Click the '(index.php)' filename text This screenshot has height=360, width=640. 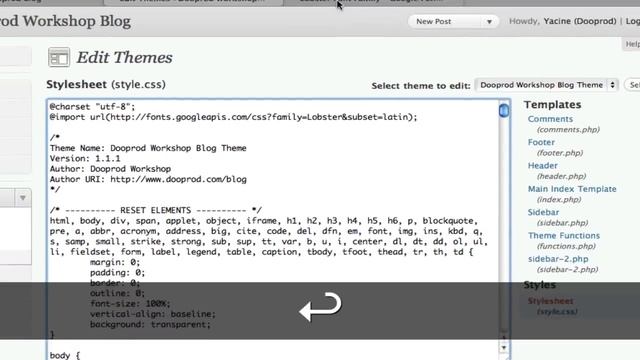[558, 200]
